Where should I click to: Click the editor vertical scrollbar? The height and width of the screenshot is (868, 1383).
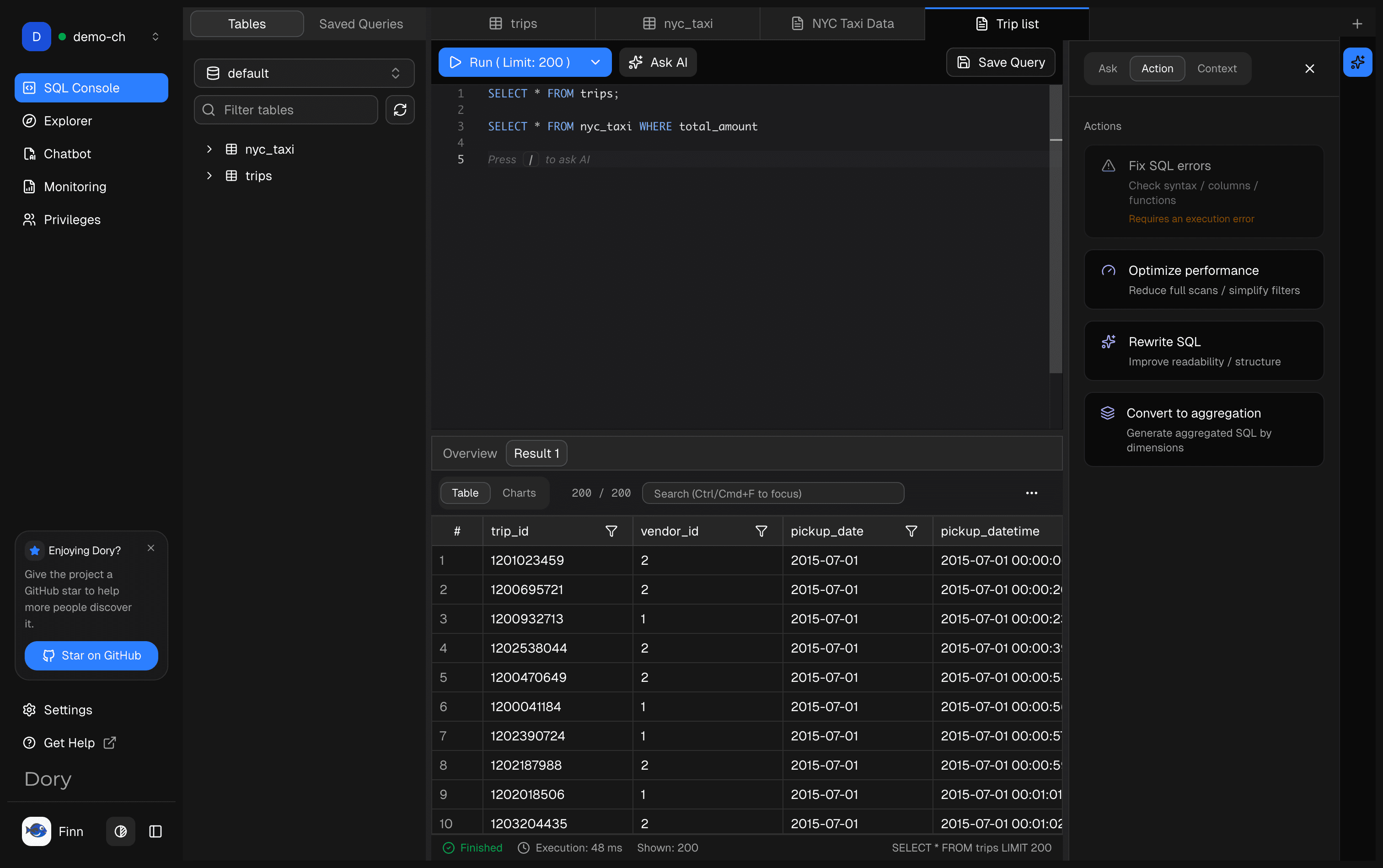tap(1055, 230)
